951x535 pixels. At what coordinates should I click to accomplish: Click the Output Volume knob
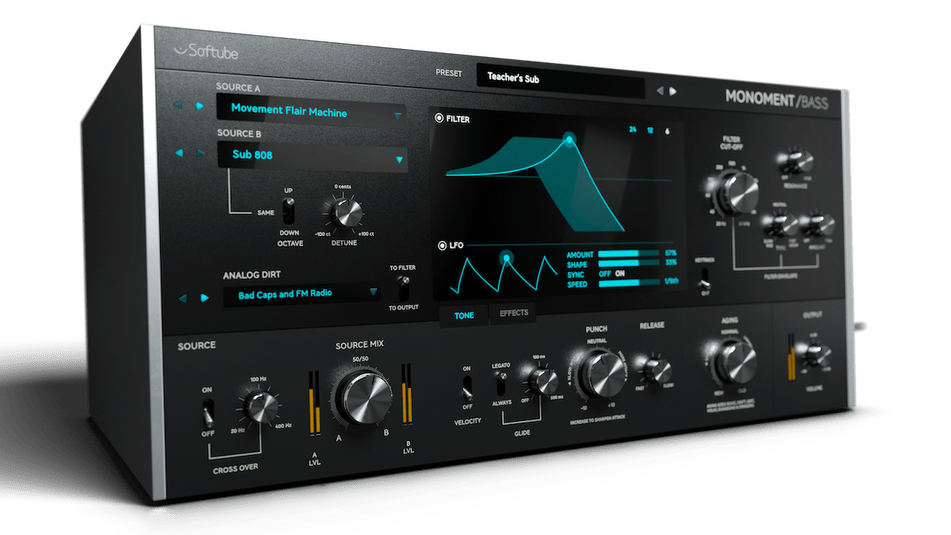coord(817,356)
